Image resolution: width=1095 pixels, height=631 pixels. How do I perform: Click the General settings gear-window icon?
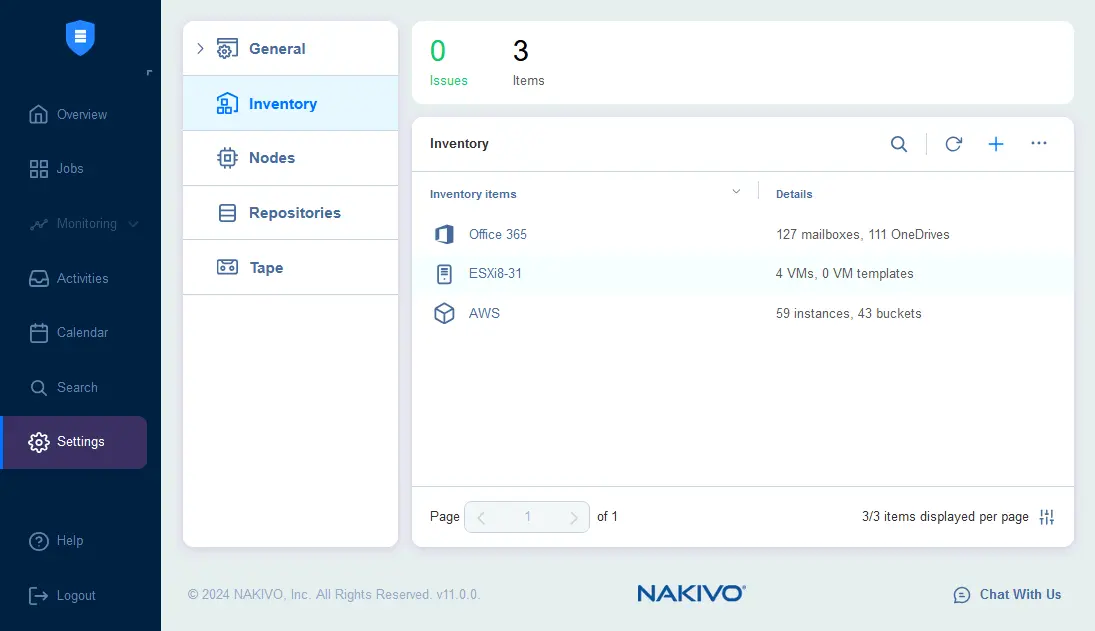[x=227, y=49]
